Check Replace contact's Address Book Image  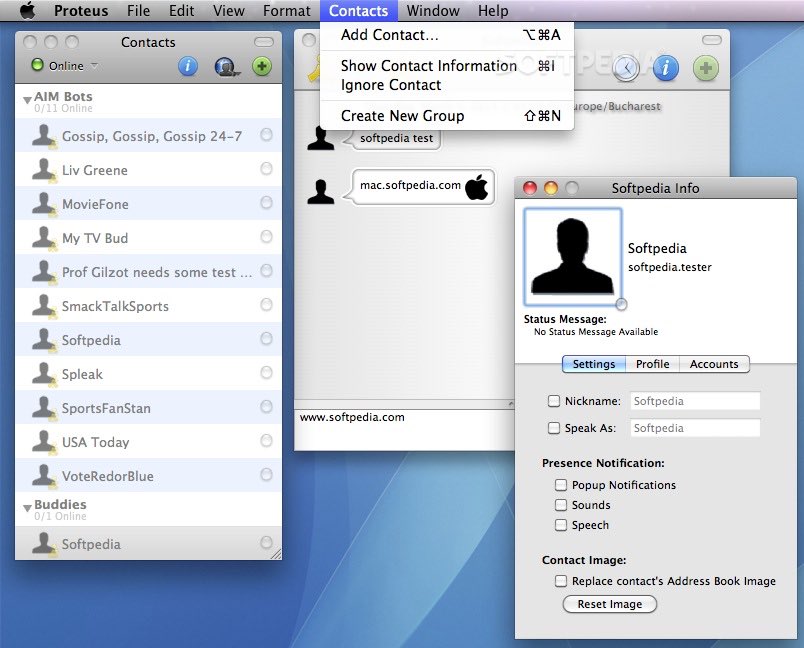click(x=561, y=581)
